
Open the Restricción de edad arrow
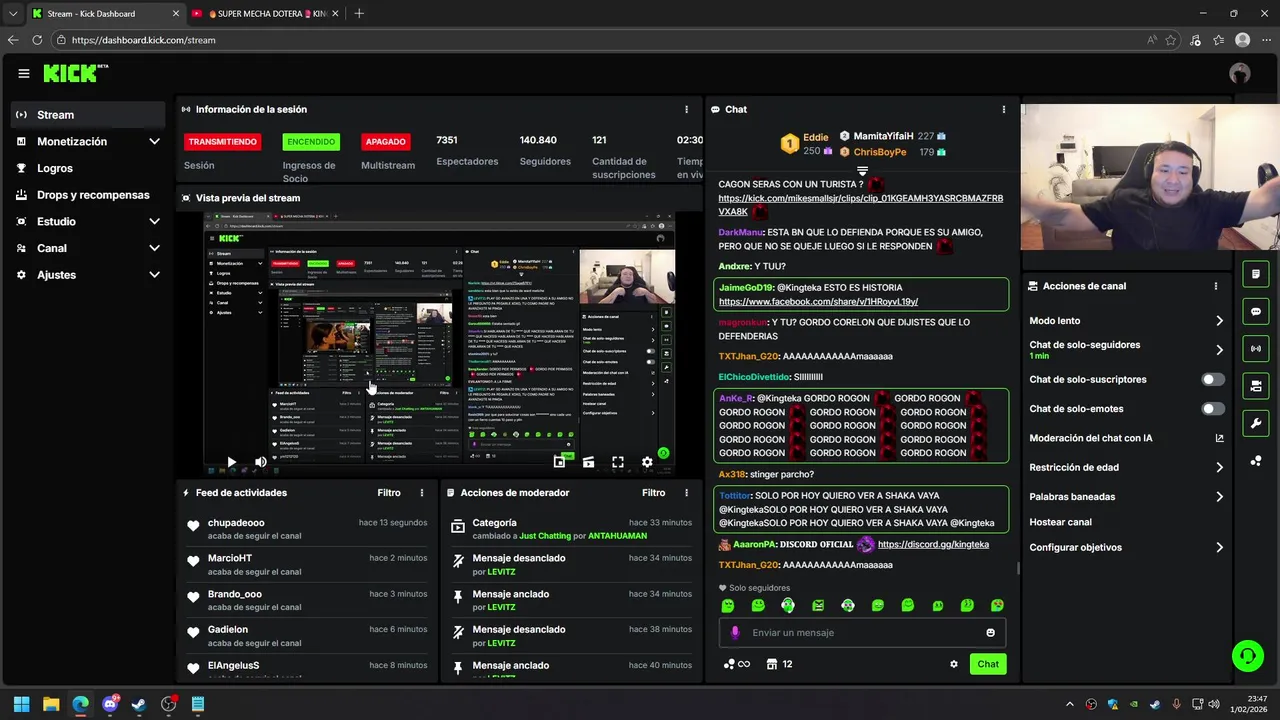(x=1219, y=467)
